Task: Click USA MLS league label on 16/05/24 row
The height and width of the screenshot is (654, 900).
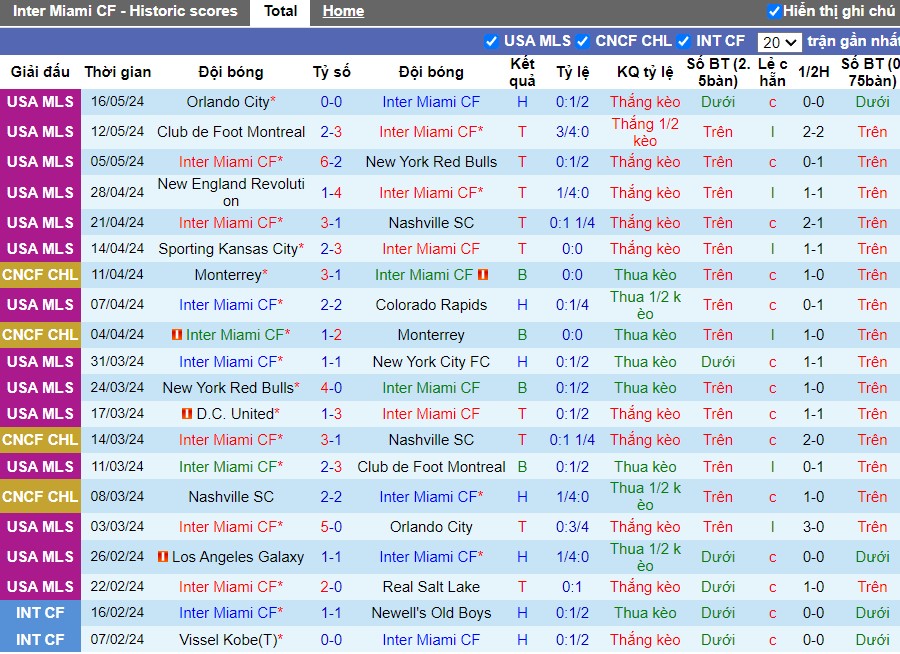Action: (x=40, y=102)
